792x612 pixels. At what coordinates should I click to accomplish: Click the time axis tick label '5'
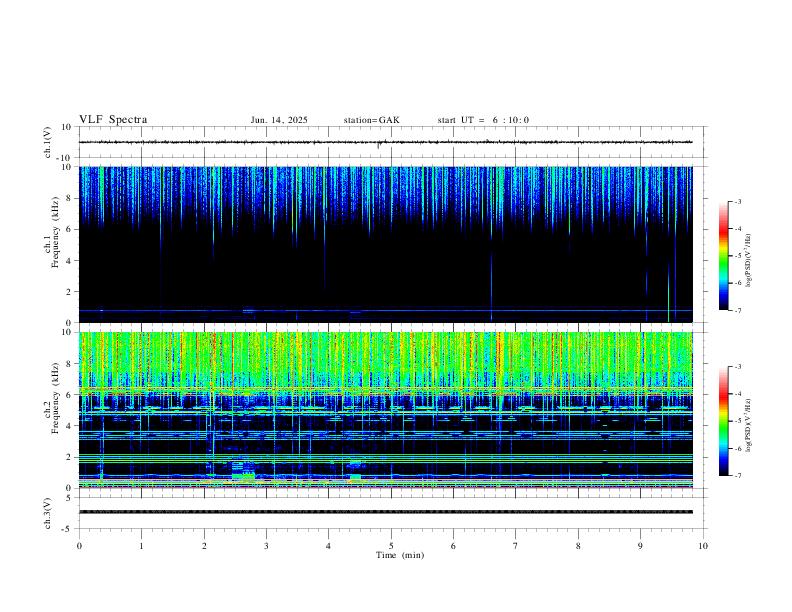(391, 546)
